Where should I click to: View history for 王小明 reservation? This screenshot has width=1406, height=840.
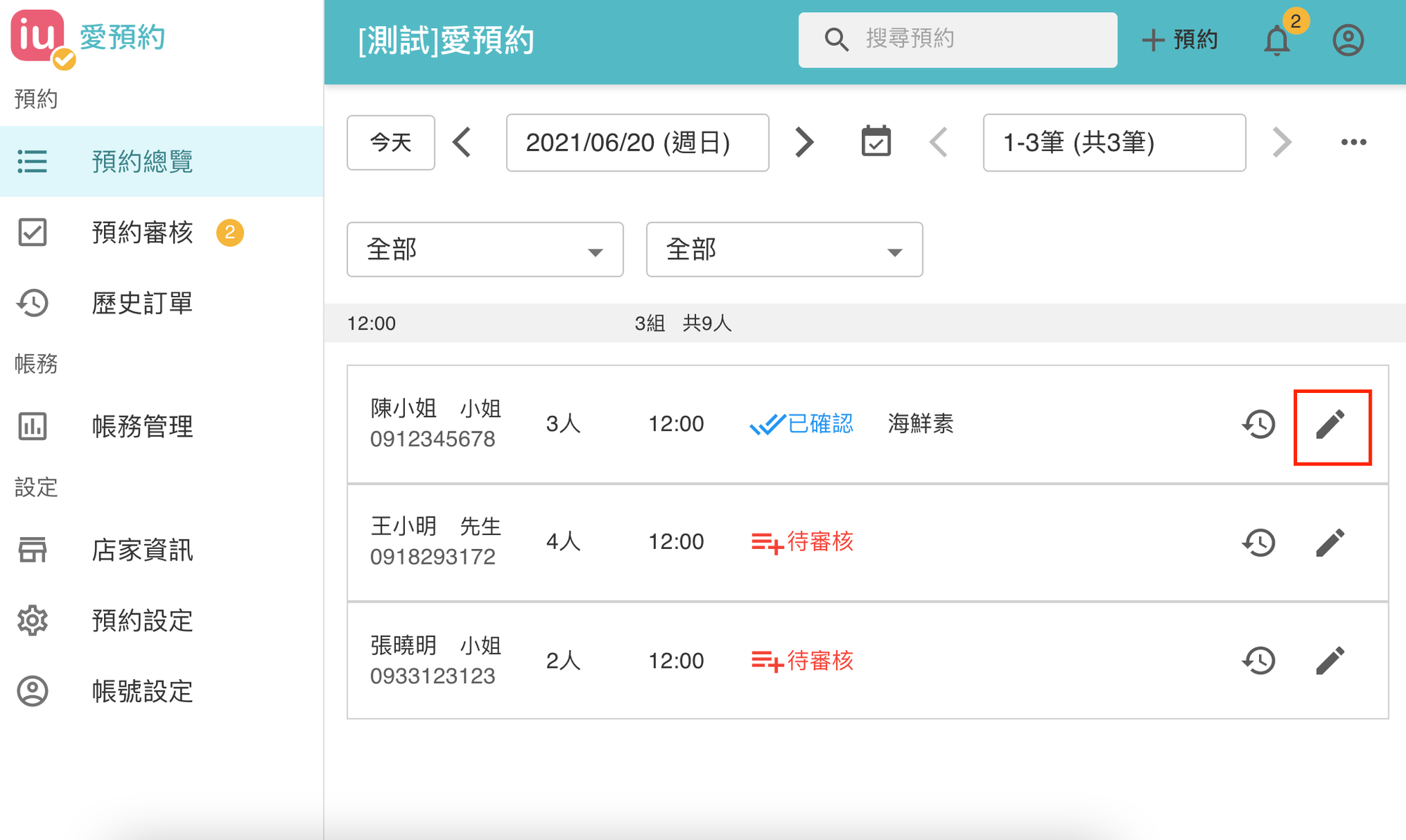coord(1258,543)
